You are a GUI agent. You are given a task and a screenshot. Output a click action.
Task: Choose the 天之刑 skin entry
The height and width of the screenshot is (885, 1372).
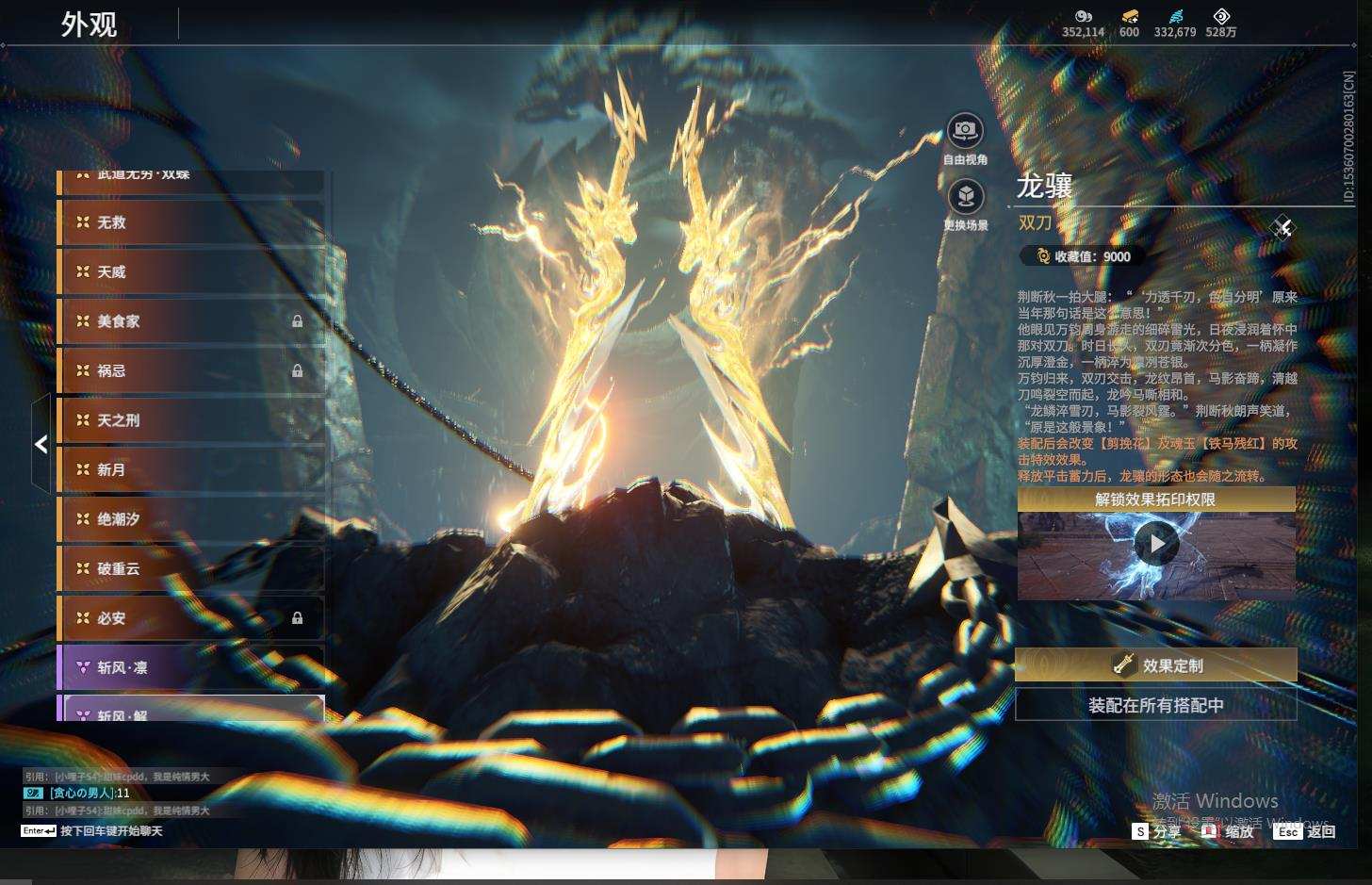click(x=191, y=420)
